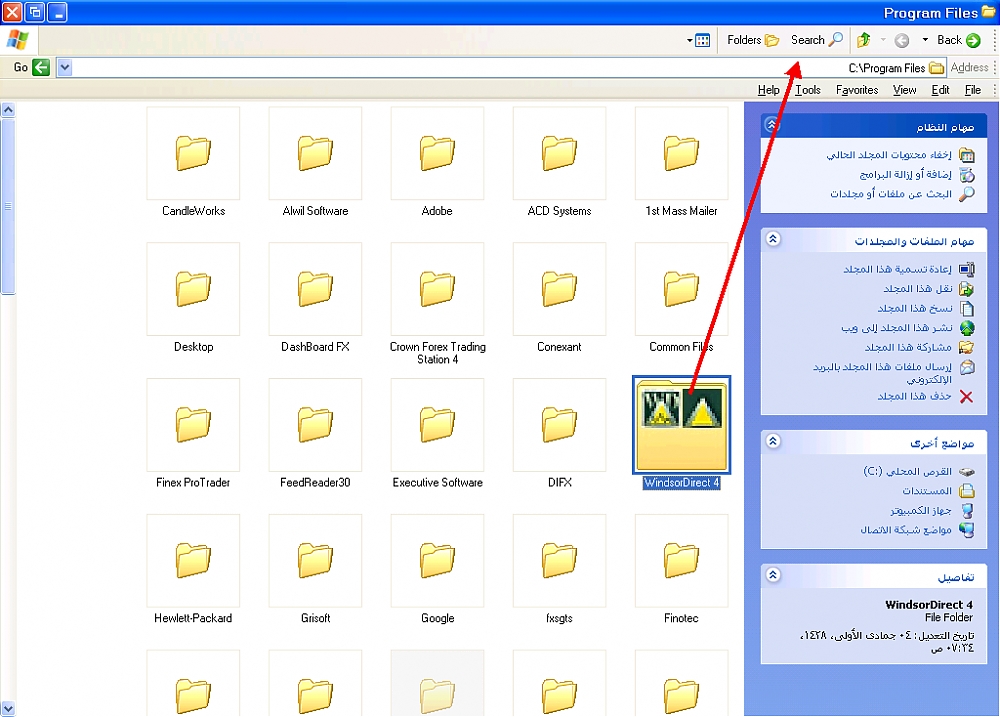Screen dimensions: 1000x717
Task: Select the Crown Forex Trading Station 4 folder
Action: point(437,290)
